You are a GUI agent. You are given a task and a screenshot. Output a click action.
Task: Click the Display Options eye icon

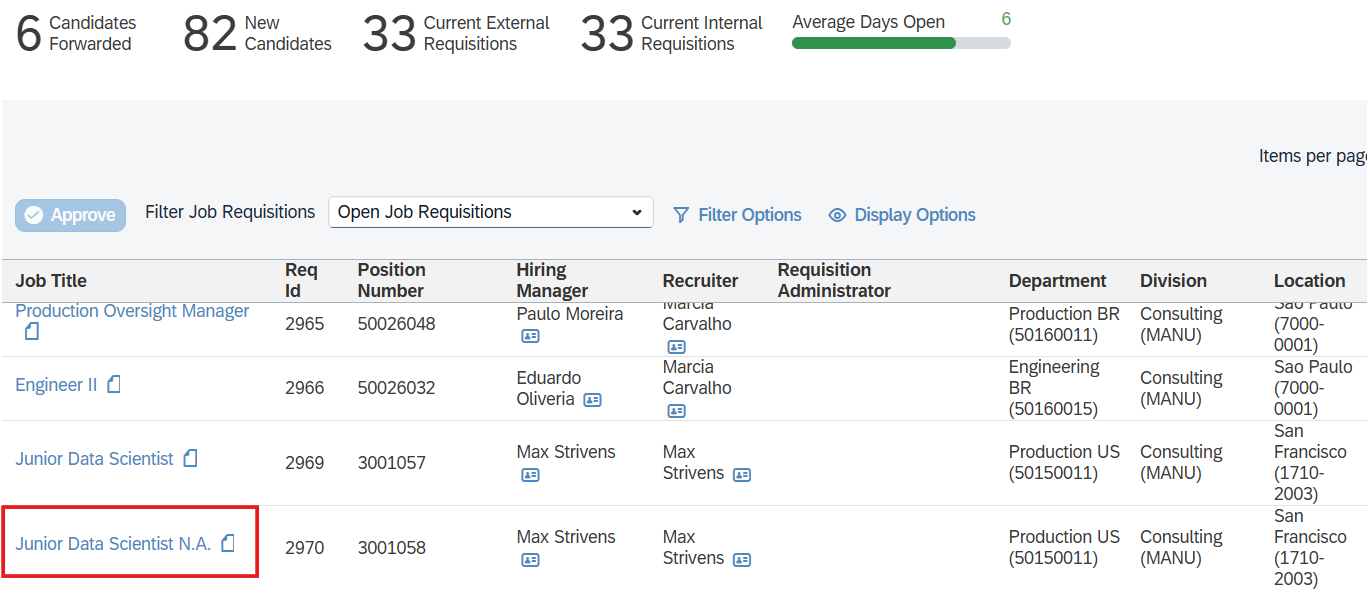coord(836,215)
